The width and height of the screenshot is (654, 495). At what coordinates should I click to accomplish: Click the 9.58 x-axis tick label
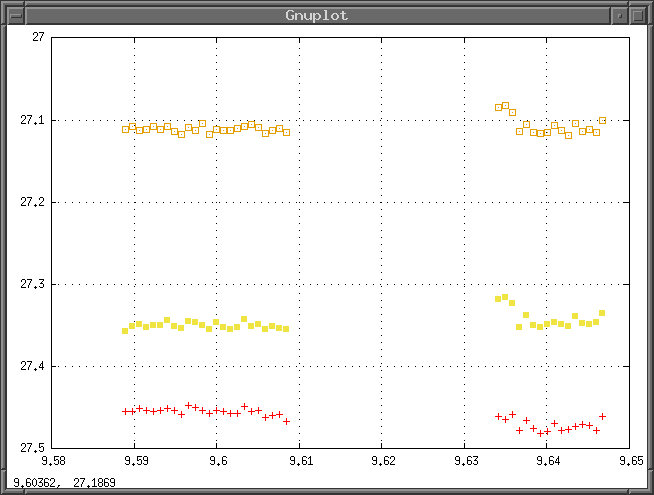53,463
